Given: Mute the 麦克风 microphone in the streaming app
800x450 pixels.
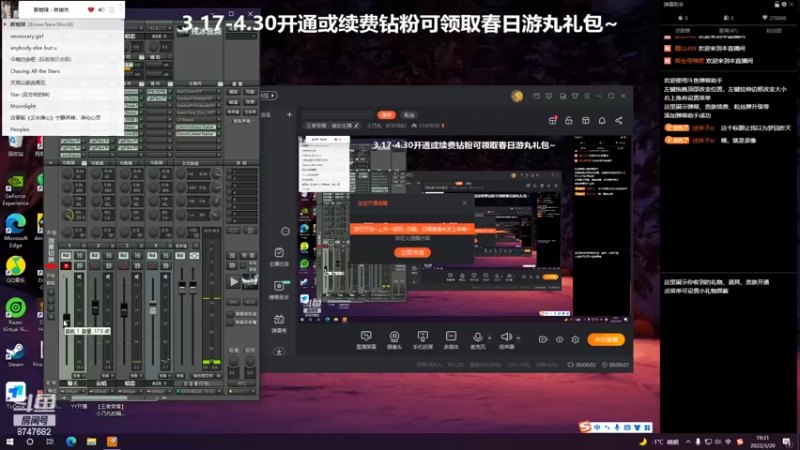Looking at the screenshot, I should (478, 340).
